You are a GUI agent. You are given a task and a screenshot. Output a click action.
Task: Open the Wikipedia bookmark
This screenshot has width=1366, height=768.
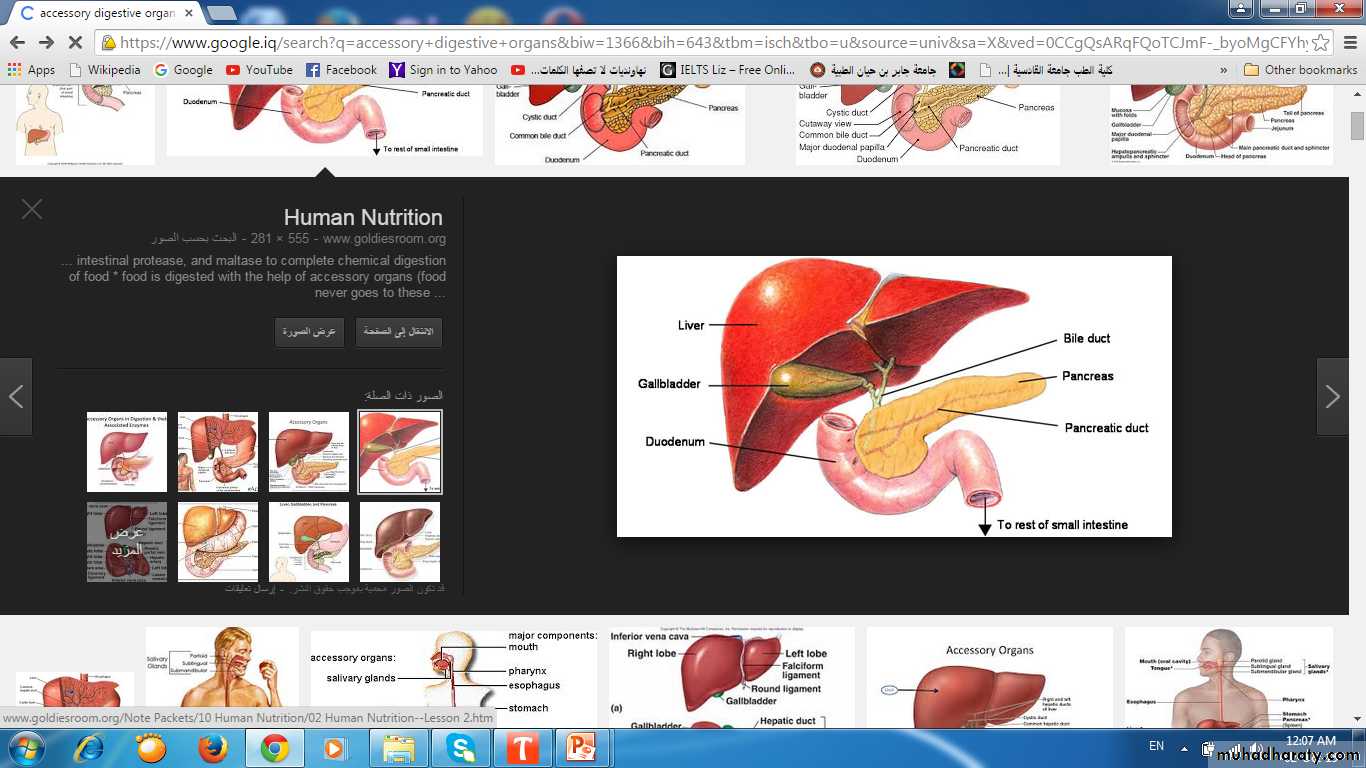point(104,70)
